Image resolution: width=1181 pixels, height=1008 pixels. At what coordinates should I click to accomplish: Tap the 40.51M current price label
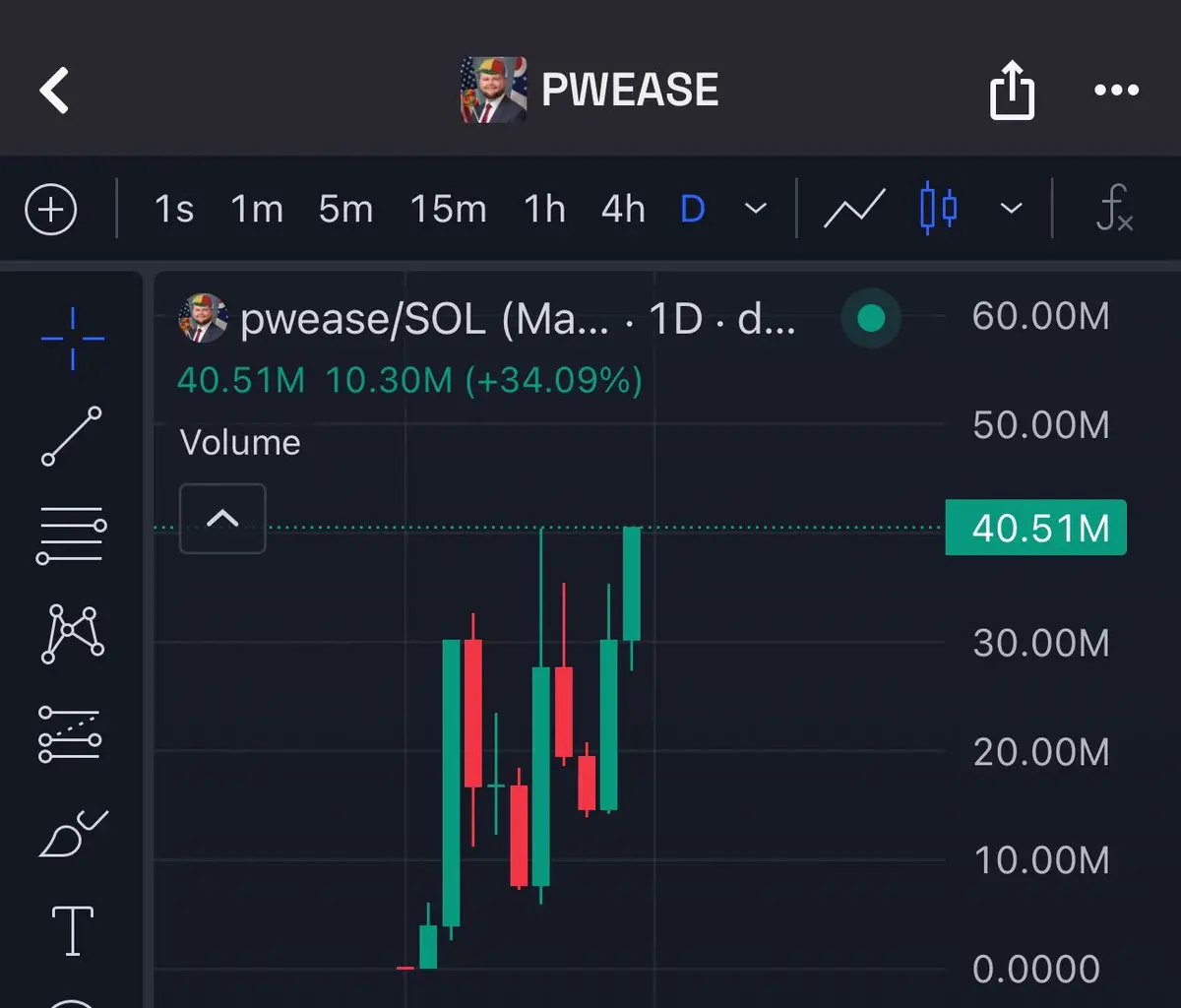(1035, 529)
